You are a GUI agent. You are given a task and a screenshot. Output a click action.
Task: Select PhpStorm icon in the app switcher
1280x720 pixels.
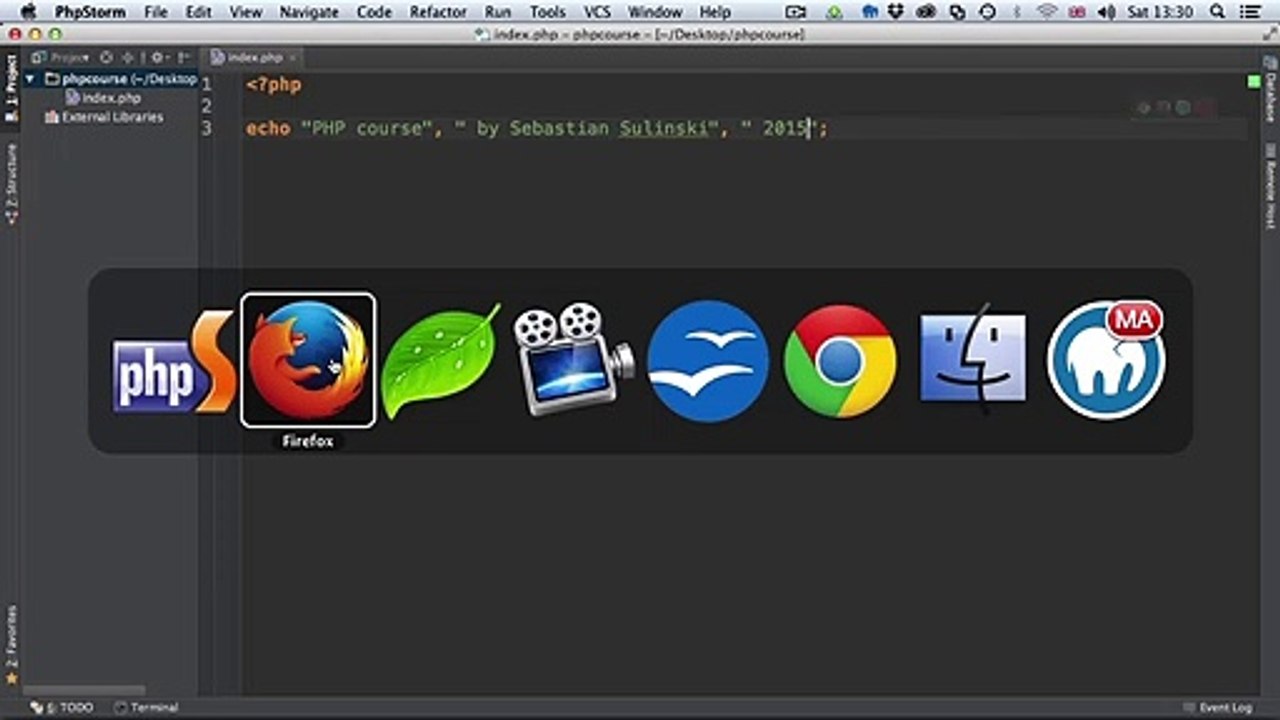point(172,362)
